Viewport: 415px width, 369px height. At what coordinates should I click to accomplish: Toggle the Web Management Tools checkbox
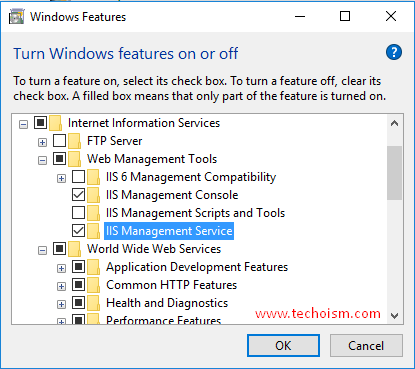(x=59, y=159)
